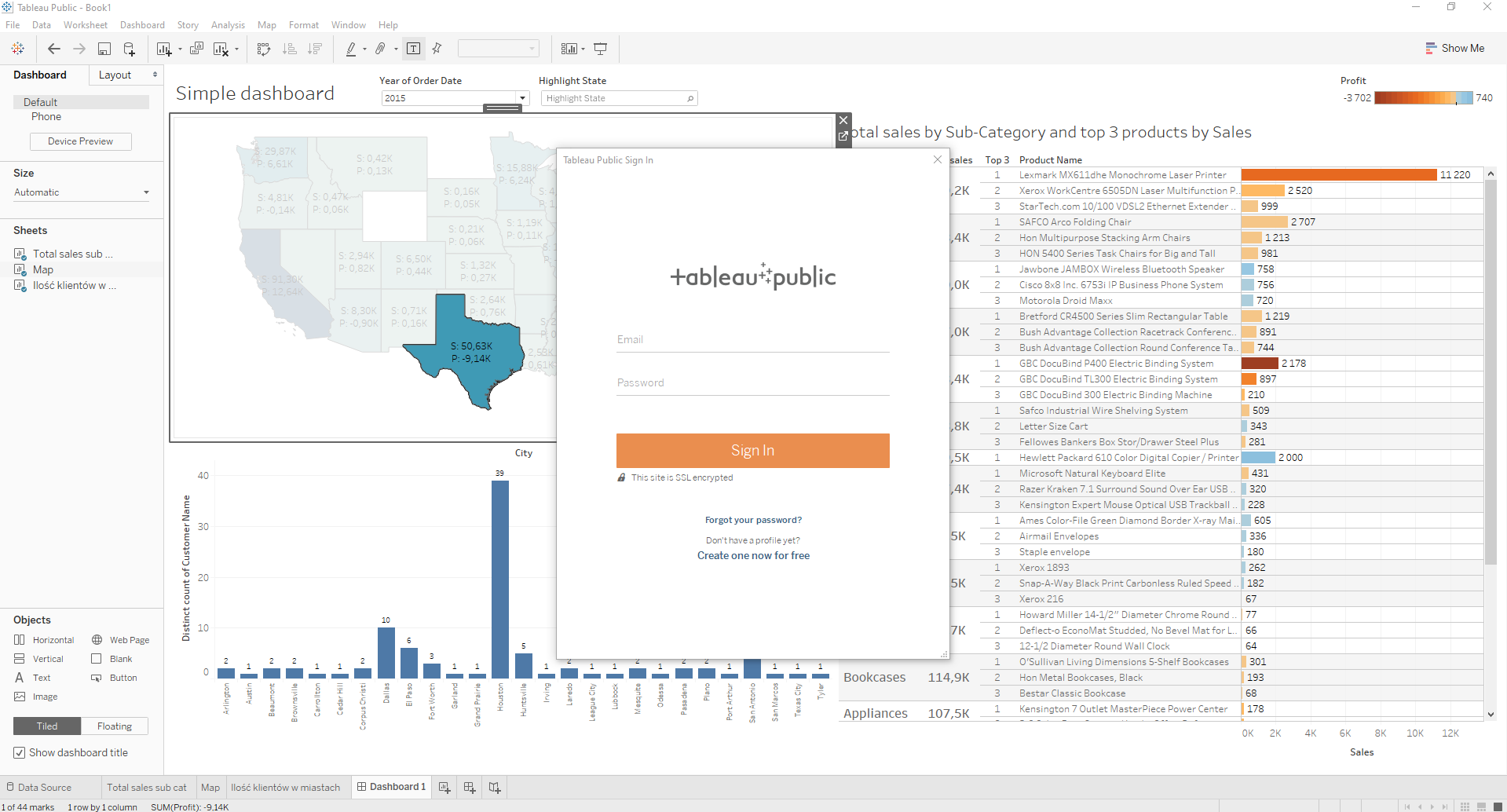
Task: Click the Email input field
Action: (x=752, y=340)
